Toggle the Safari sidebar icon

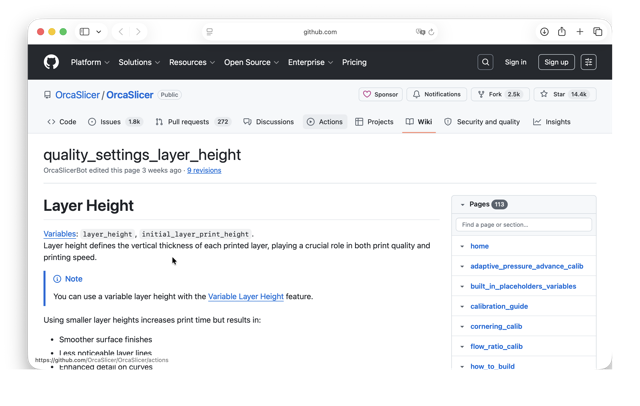click(84, 31)
